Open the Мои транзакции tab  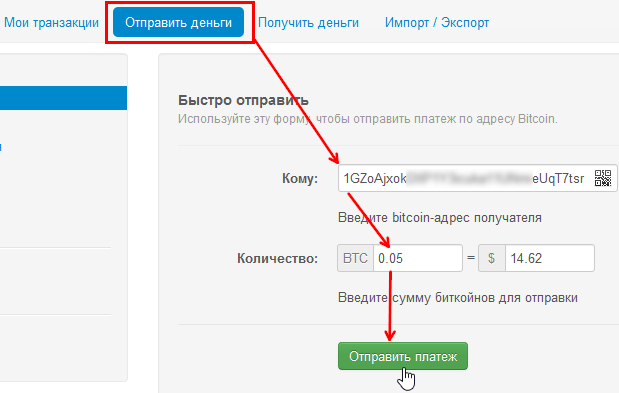pyautogui.click(x=51, y=23)
